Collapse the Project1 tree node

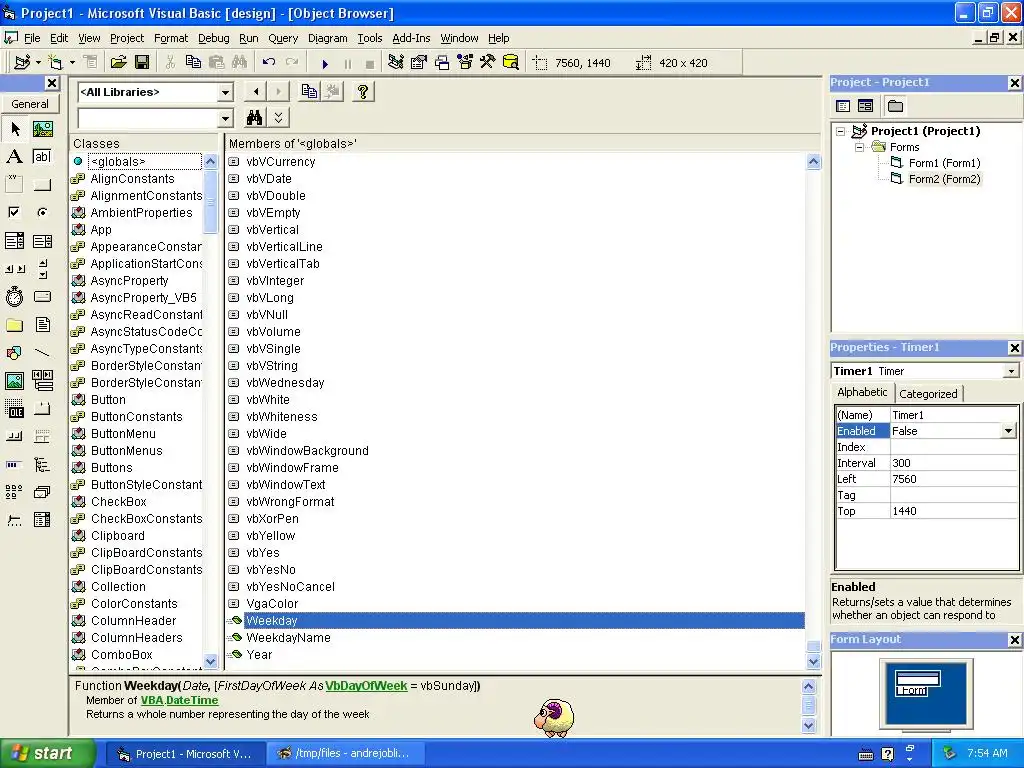(x=841, y=131)
